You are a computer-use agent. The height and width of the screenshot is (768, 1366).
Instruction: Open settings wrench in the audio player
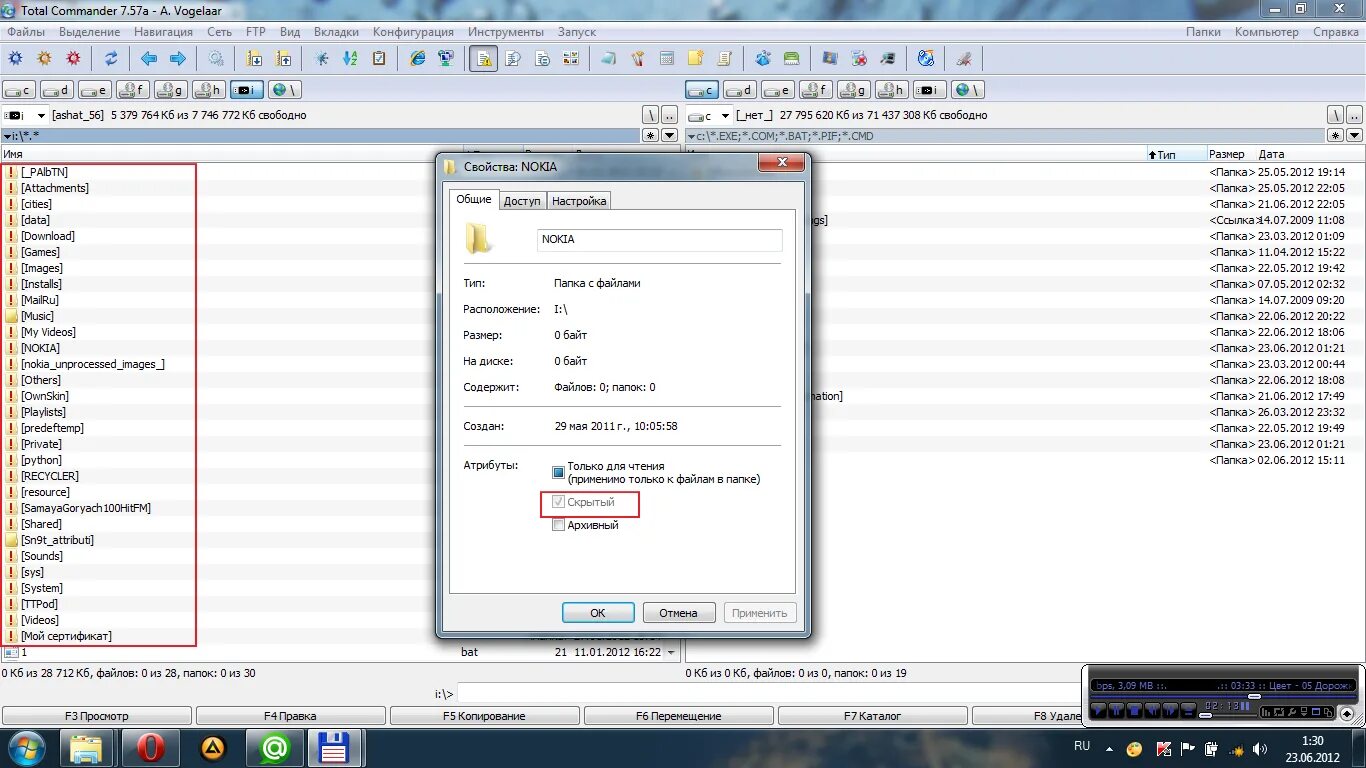(x=1291, y=712)
